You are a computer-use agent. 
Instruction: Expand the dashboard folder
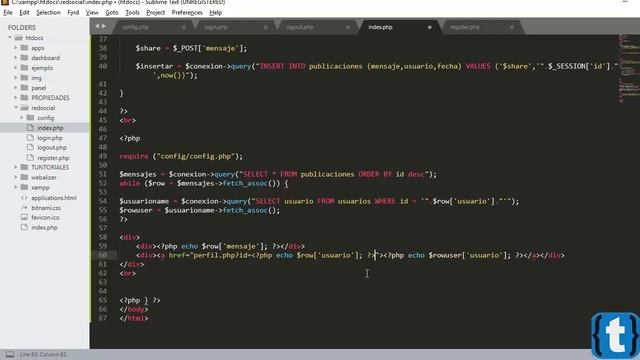pos(16,58)
